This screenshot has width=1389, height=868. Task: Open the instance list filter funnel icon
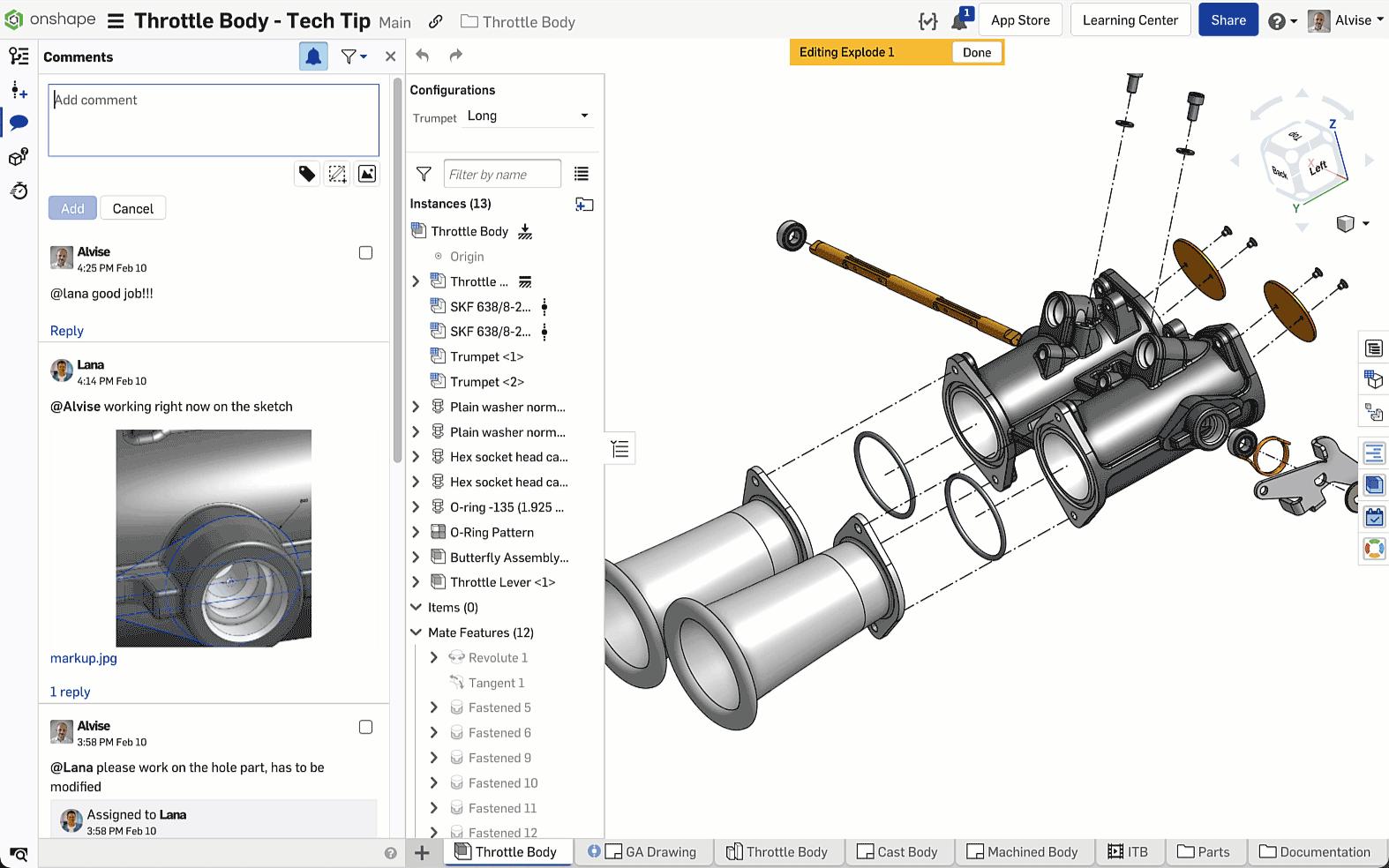424,174
